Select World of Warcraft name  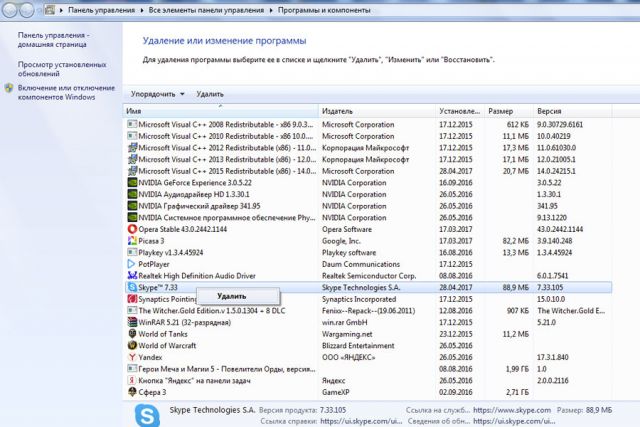[x=167, y=345]
